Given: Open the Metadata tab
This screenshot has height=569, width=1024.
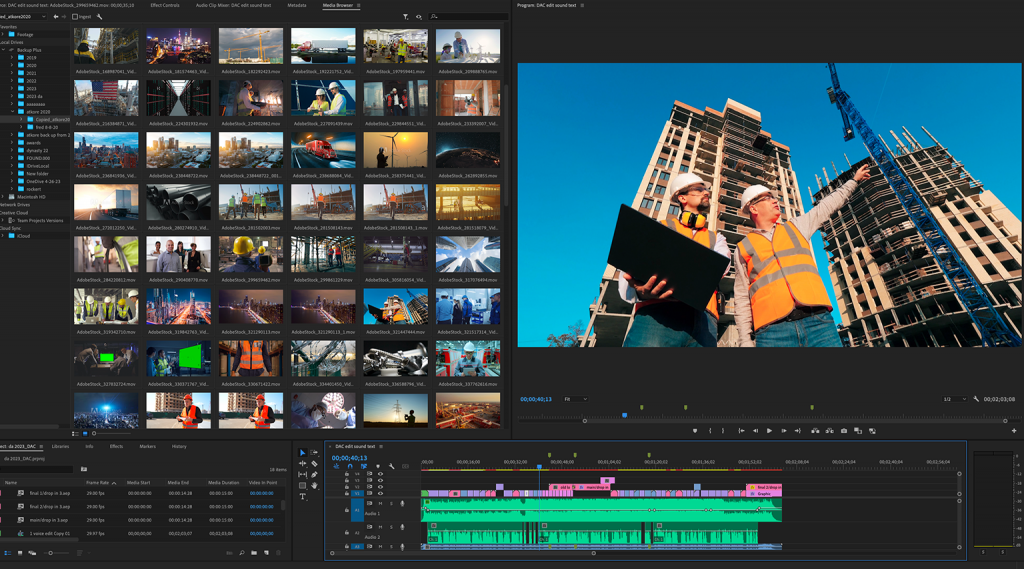Looking at the screenshot, I should pos(297,5).
